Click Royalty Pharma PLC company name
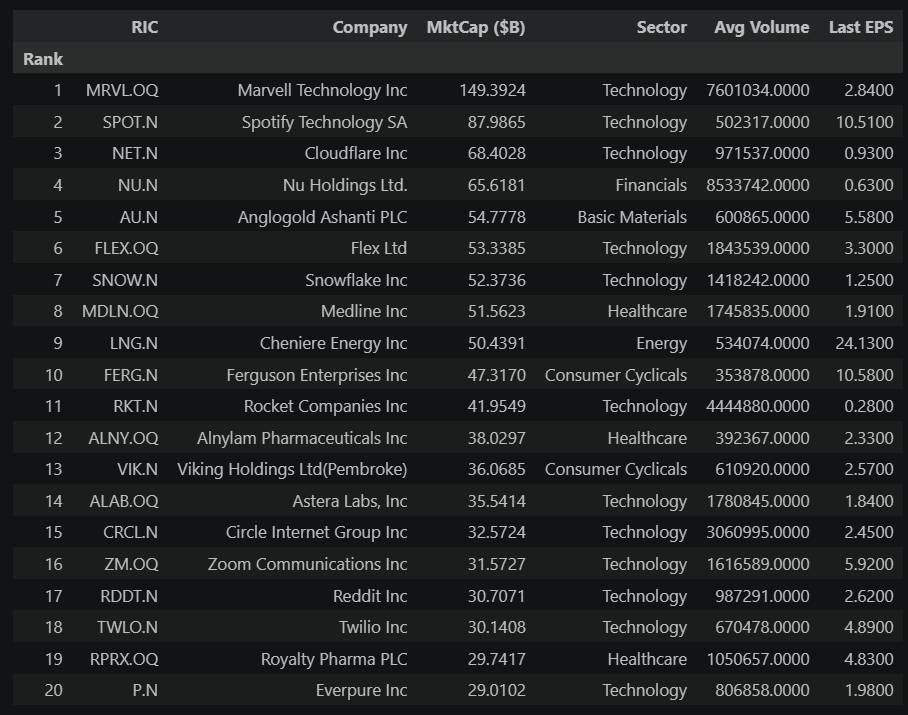The image size is (908, 715). tap(334, 659)
